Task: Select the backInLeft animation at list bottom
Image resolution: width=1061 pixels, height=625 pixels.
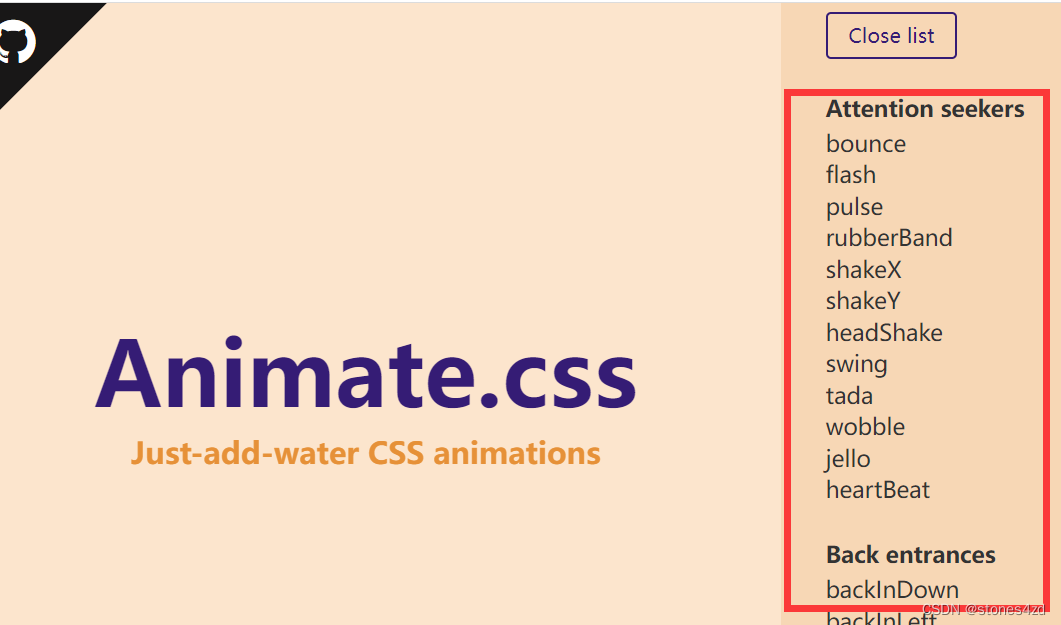Action: click(x=880, y=620)
